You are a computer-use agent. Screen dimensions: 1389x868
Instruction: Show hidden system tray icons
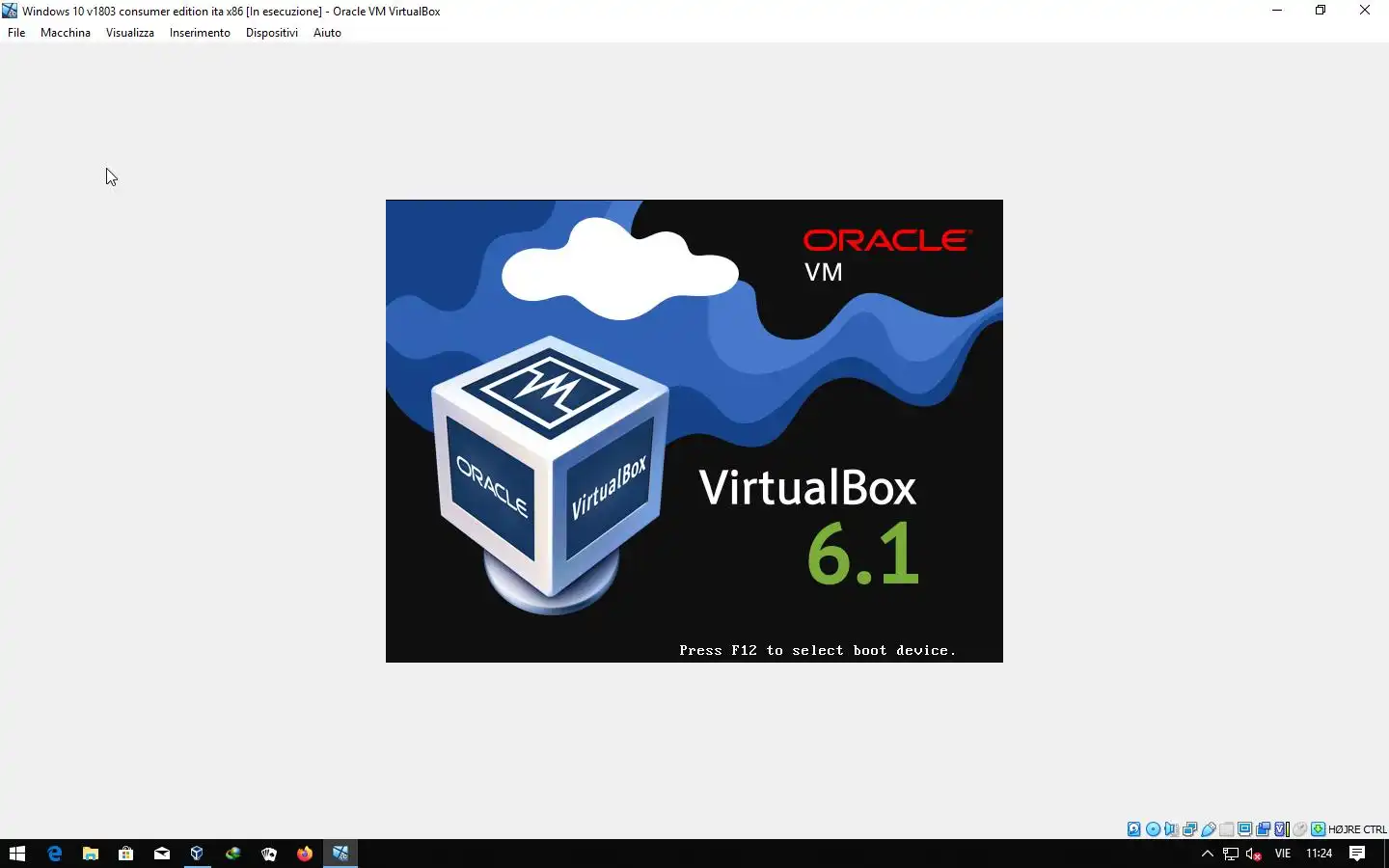click(1207, 854)
